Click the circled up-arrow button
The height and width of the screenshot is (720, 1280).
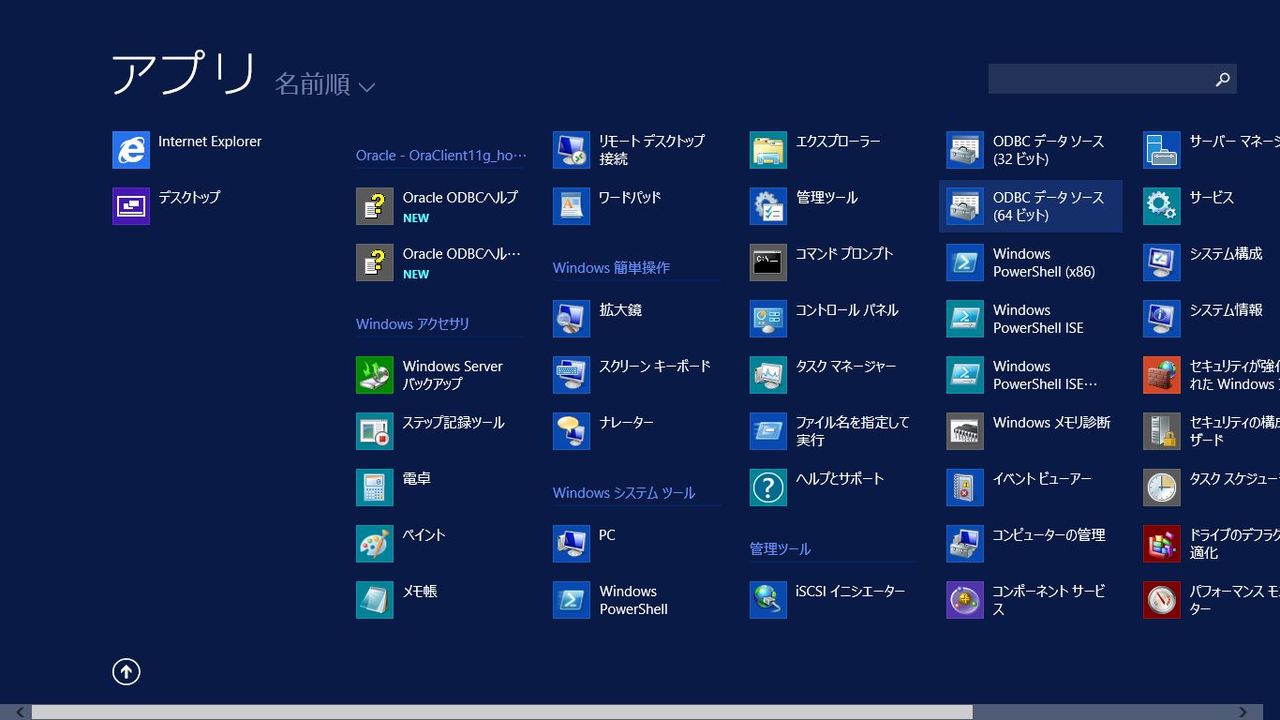[126, 672]
